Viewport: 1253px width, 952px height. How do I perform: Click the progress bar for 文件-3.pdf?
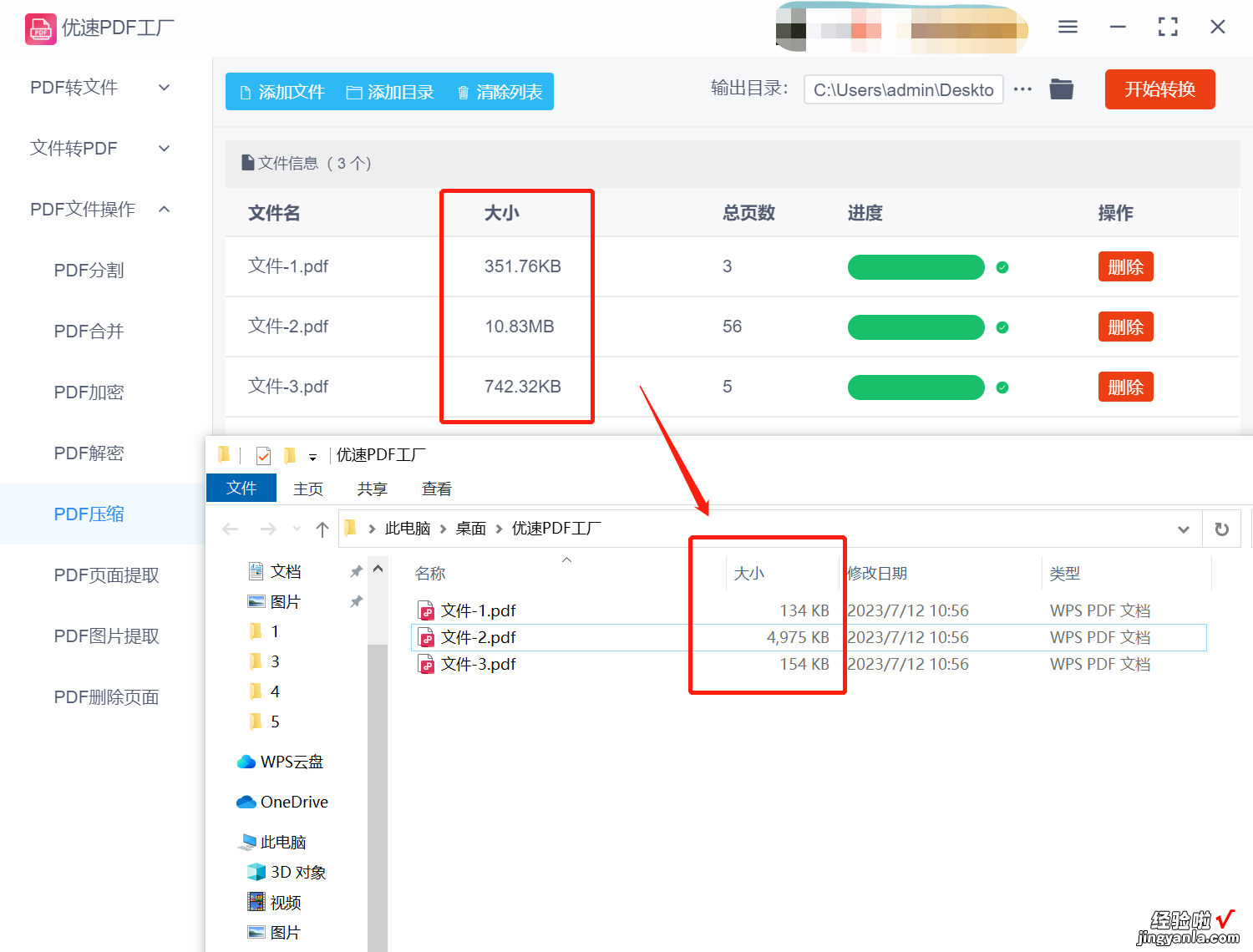[x=916, y=387]
